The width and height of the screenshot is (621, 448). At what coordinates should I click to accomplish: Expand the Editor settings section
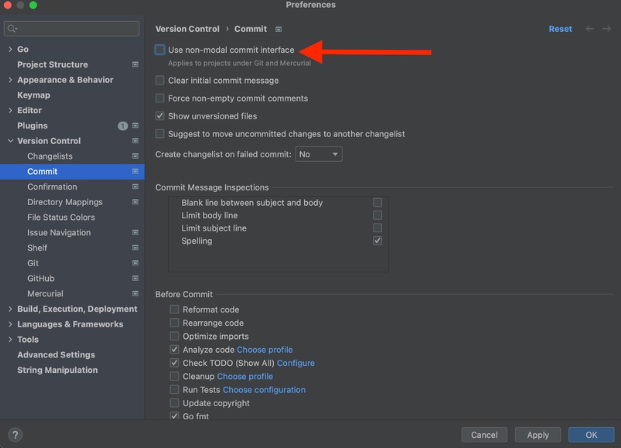point(10,110)
